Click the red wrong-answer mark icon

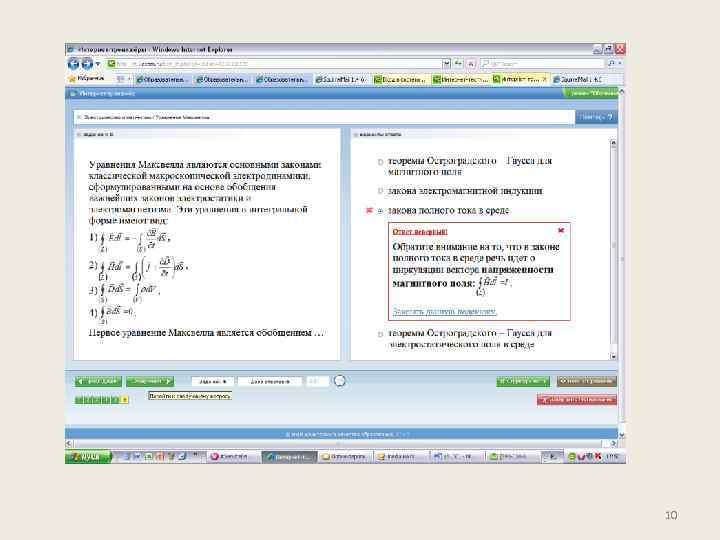coord(368,210)
